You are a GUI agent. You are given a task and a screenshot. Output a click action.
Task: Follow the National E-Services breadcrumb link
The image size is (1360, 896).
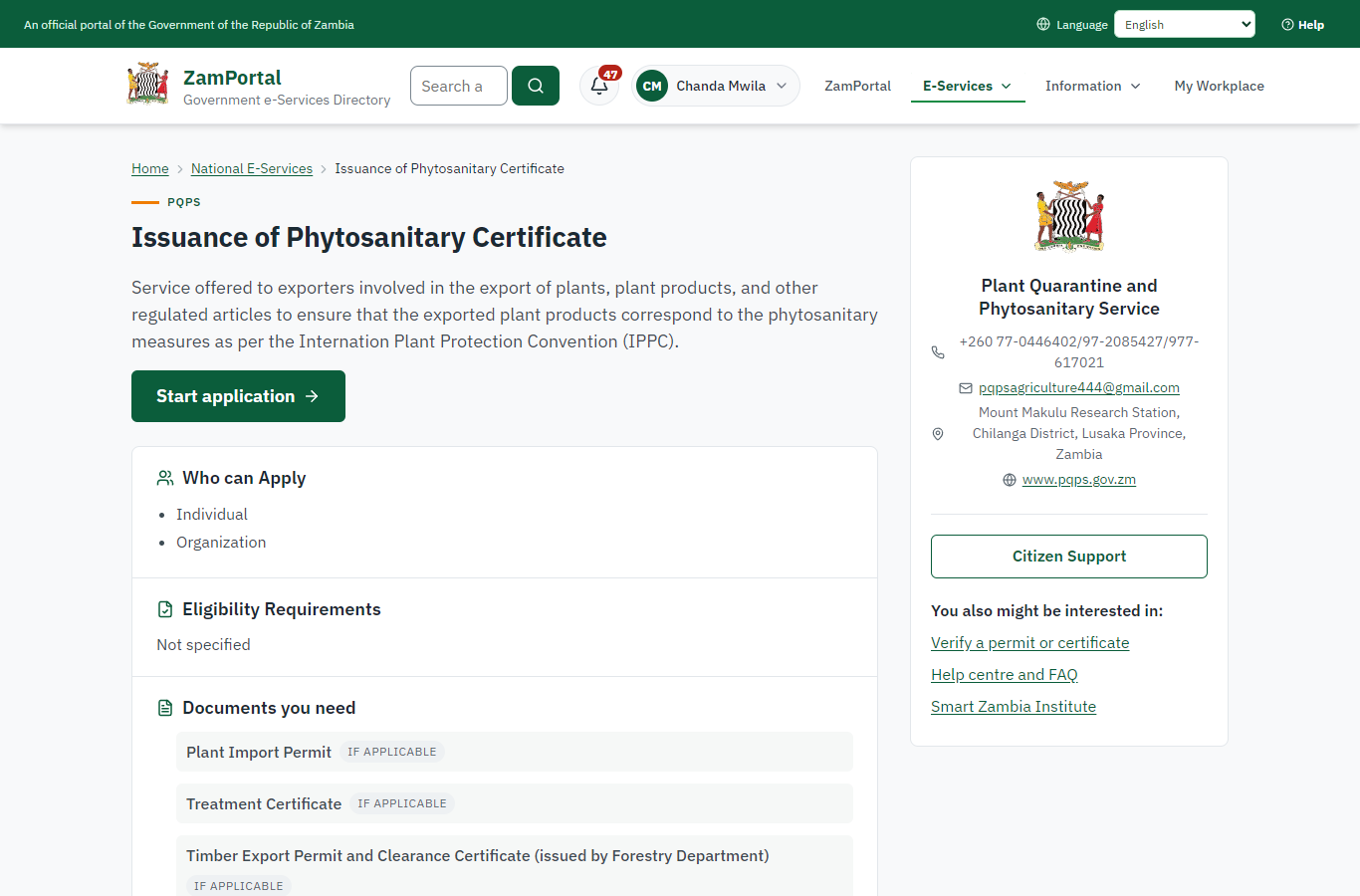(x=252, y=169)
